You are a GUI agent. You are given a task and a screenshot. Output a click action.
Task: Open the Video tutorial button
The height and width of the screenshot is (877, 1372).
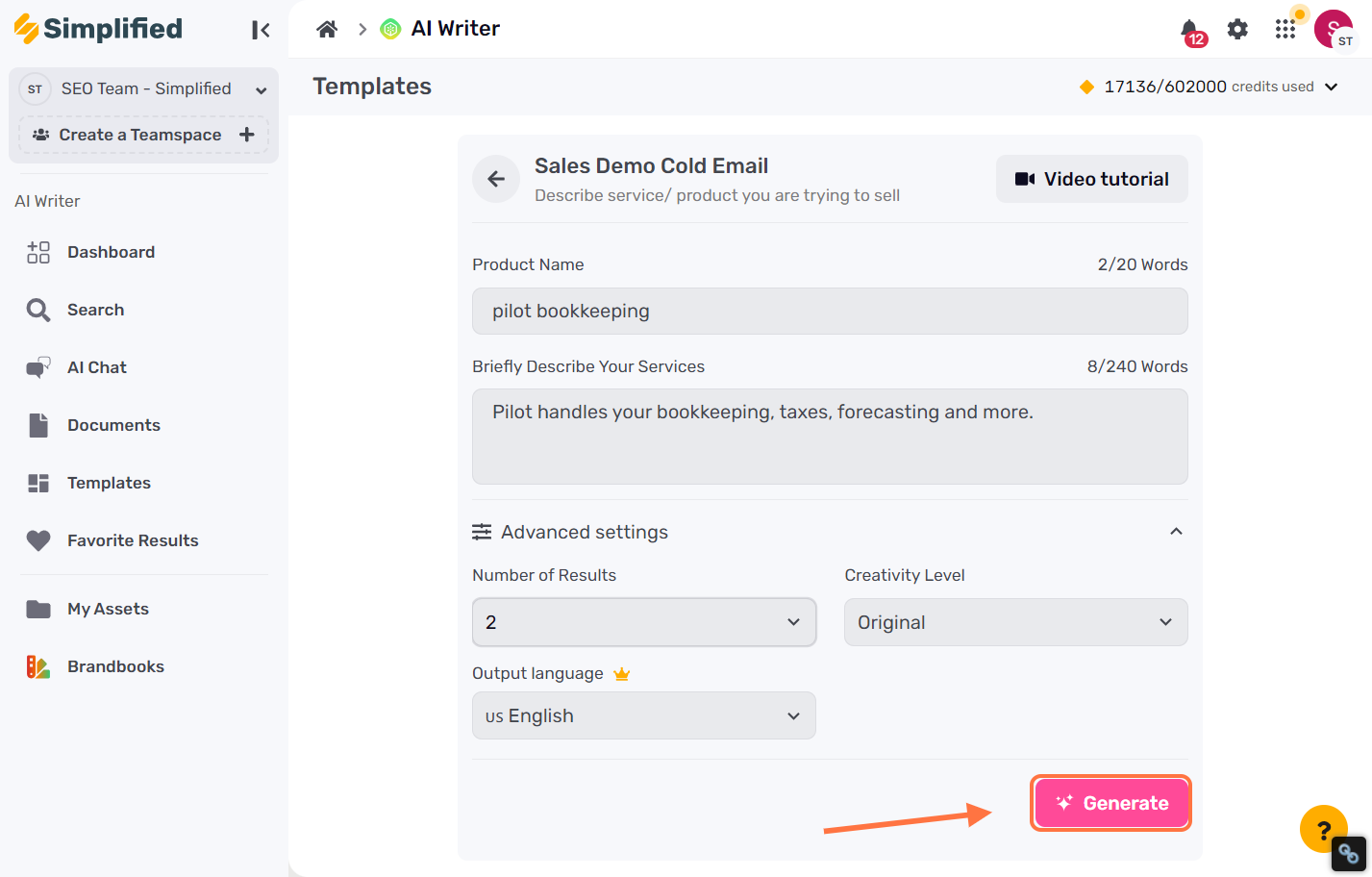[x=1091, y=179]
